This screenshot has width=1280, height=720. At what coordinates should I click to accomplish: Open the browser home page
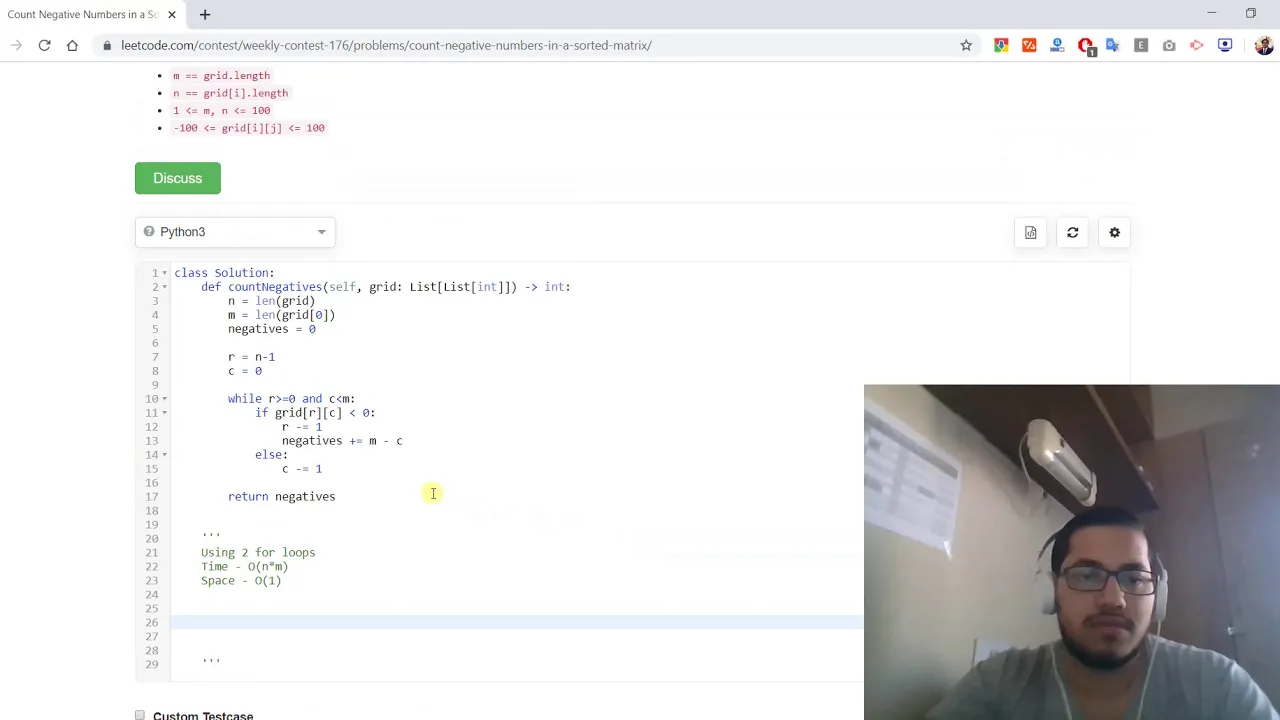click(72, 45)
